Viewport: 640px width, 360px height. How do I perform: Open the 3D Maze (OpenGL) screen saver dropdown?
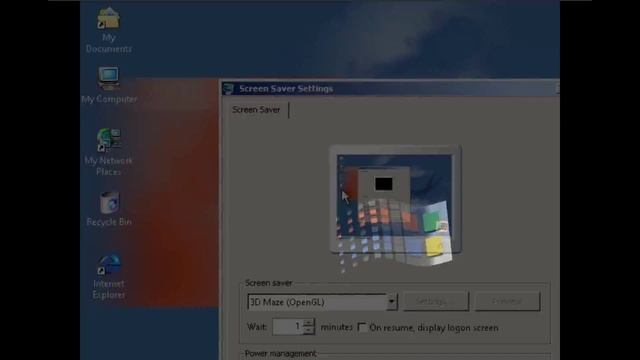tap(391, 302)
